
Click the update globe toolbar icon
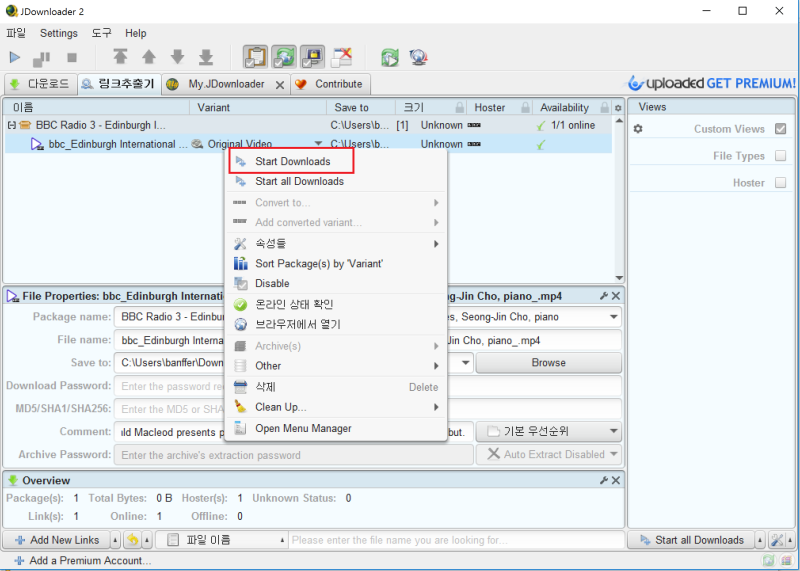click(418, 57)
